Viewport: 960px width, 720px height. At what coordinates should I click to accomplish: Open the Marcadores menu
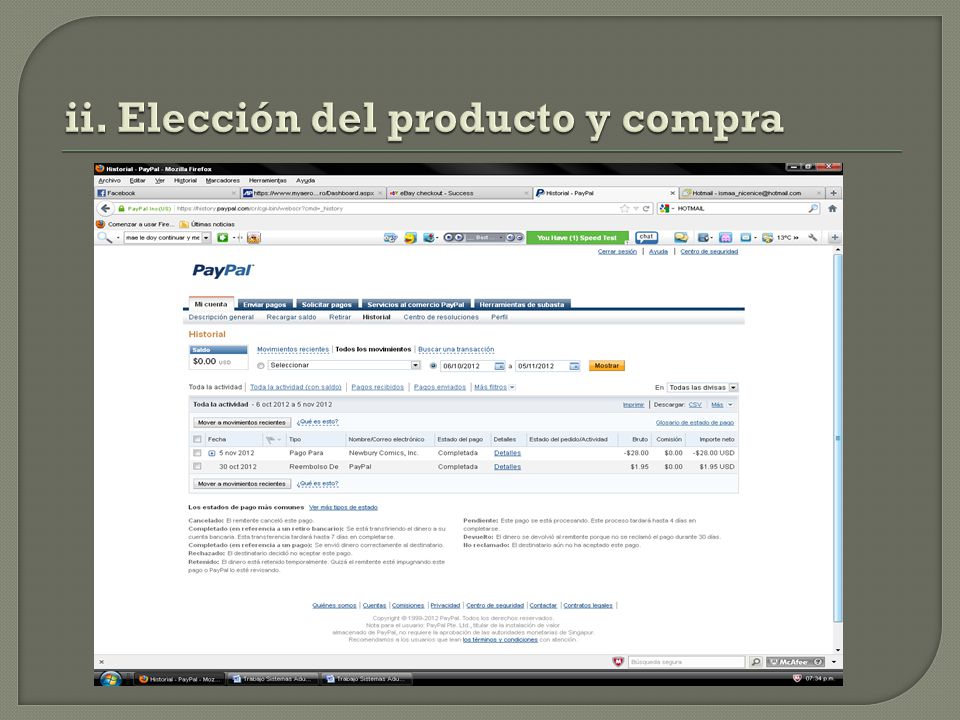(223, 181)
